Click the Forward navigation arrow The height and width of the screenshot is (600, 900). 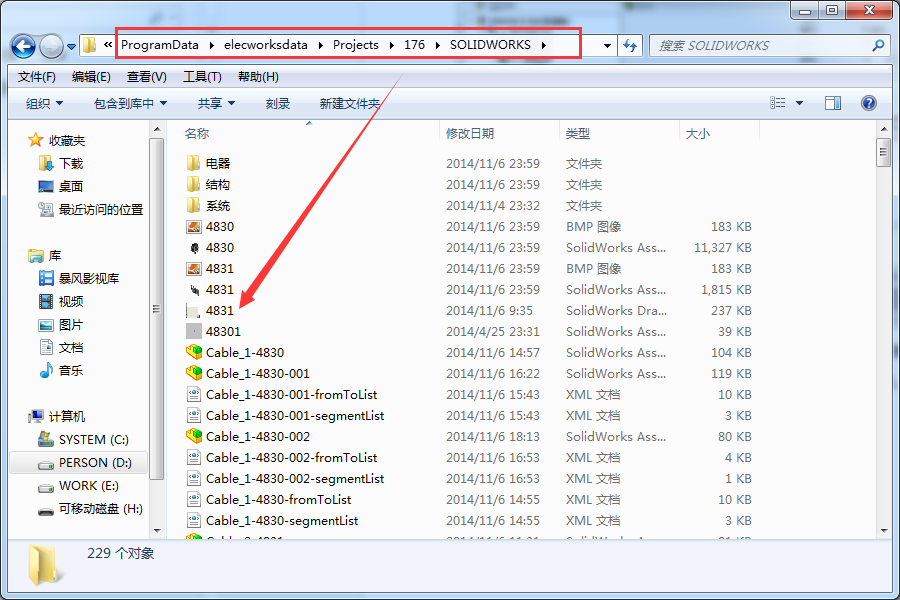[x=52, y=46]
